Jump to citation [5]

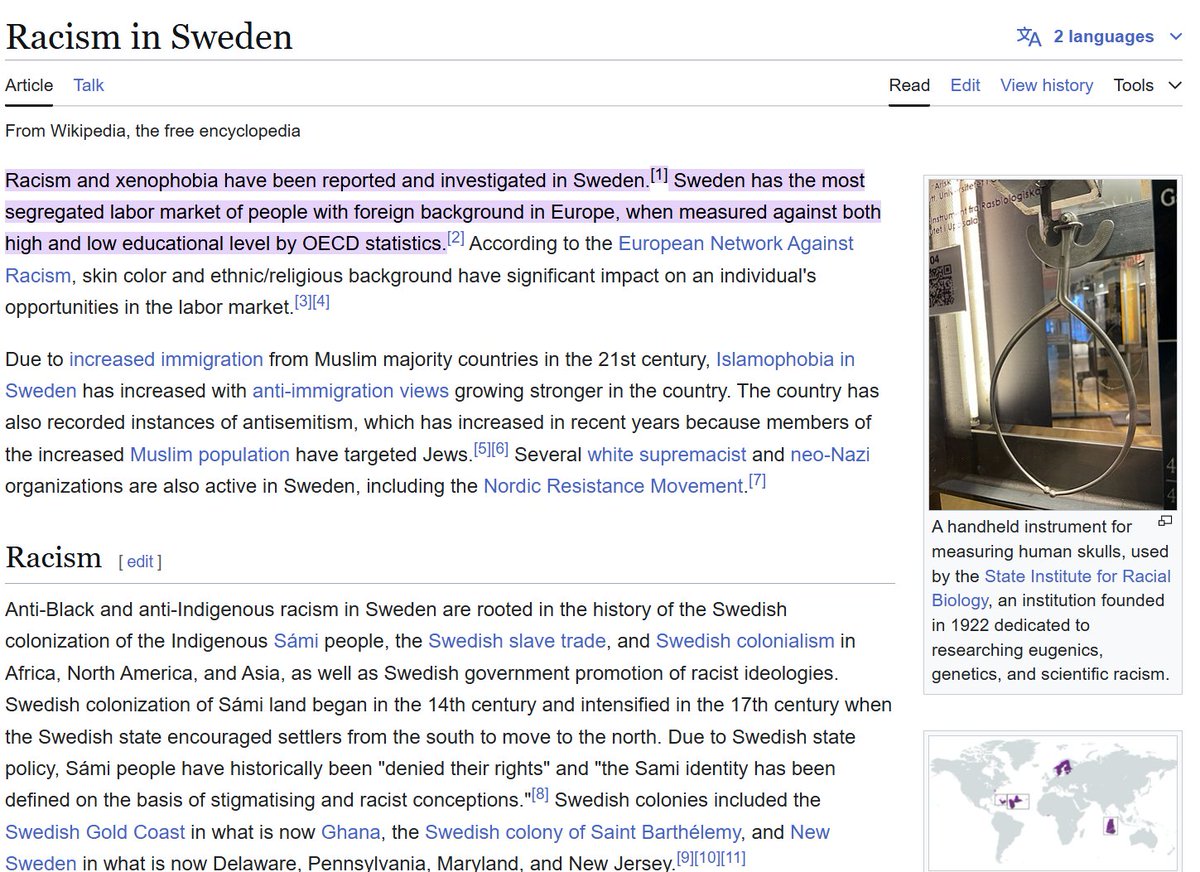(x=481, y=450)
